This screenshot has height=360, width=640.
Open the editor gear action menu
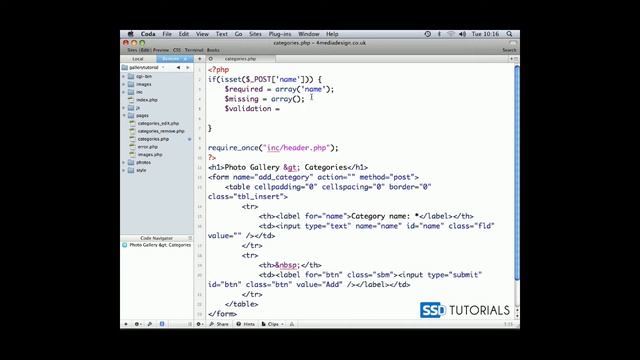[x=200, y=324]
